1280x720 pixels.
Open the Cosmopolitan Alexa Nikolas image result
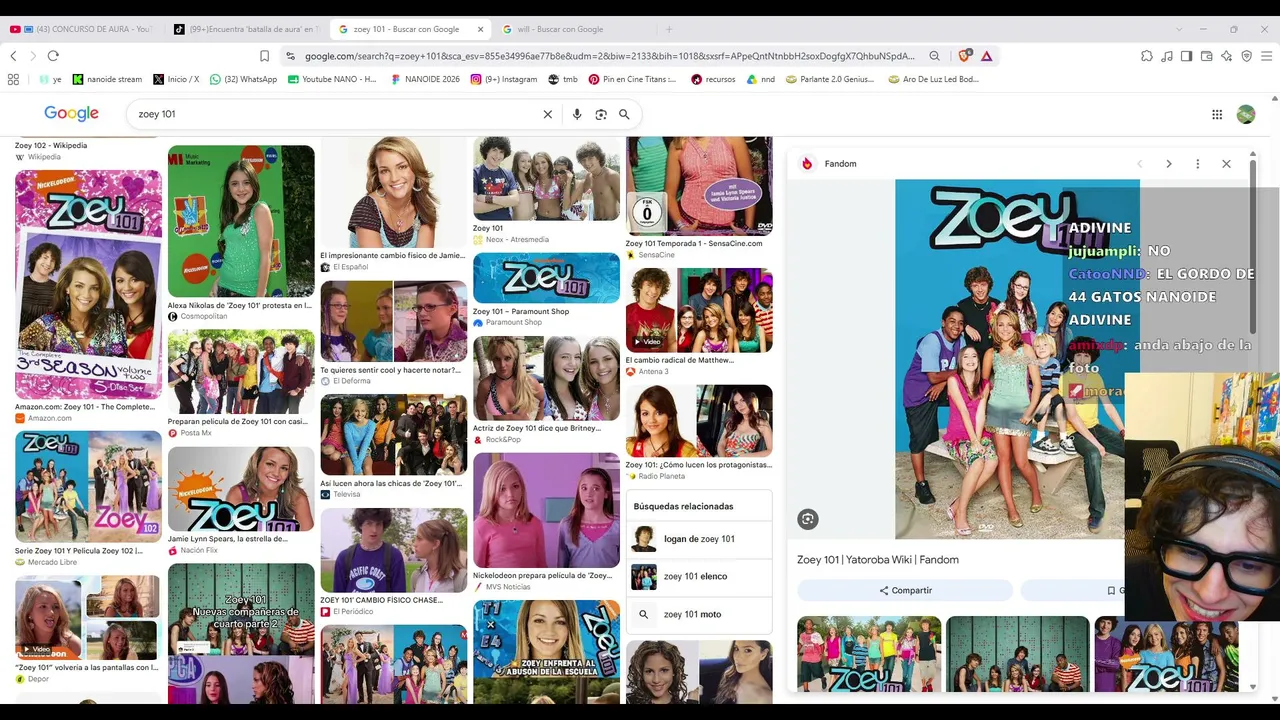click(241, 221)
